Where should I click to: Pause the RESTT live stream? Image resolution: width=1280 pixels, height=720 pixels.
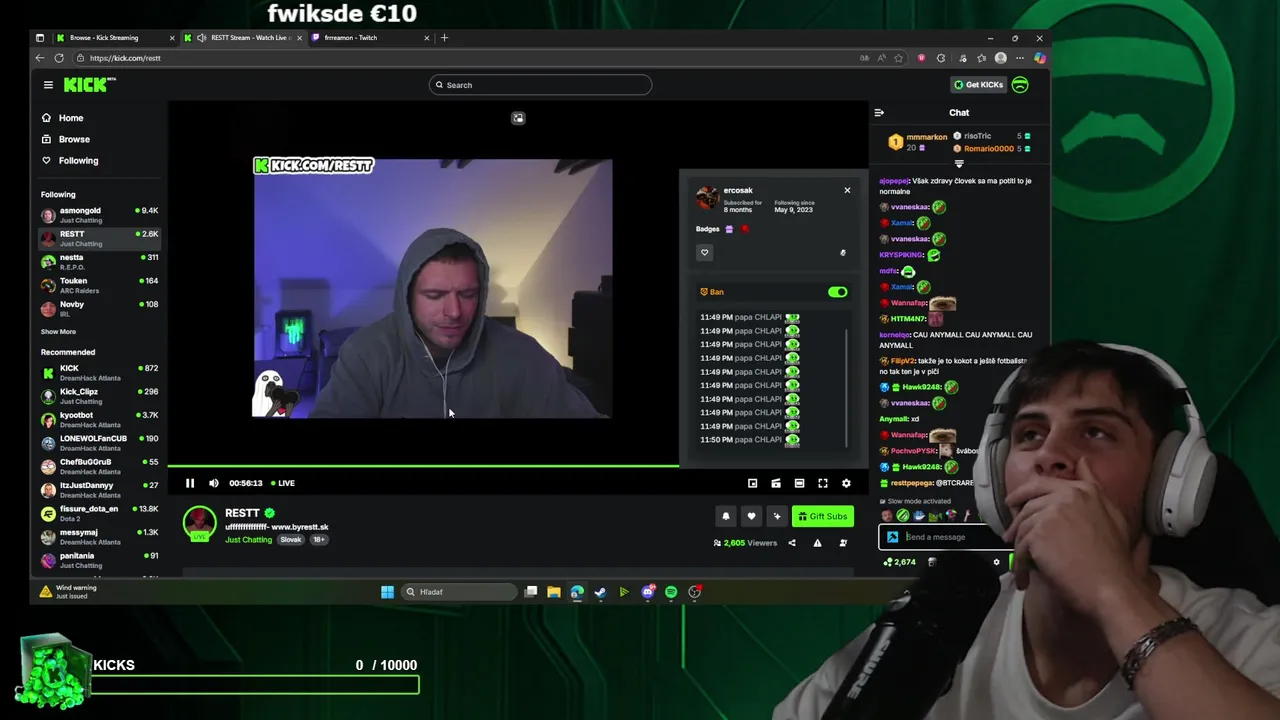pos(189,483)
